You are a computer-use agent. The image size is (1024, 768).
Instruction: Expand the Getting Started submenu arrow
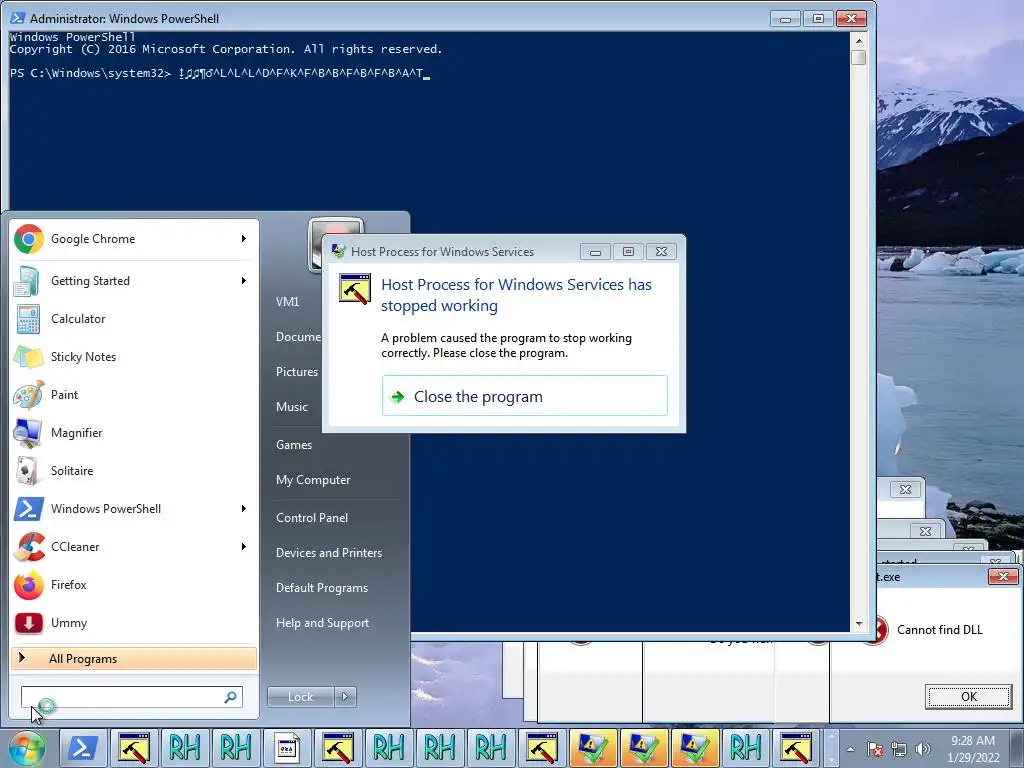point(244,281)
